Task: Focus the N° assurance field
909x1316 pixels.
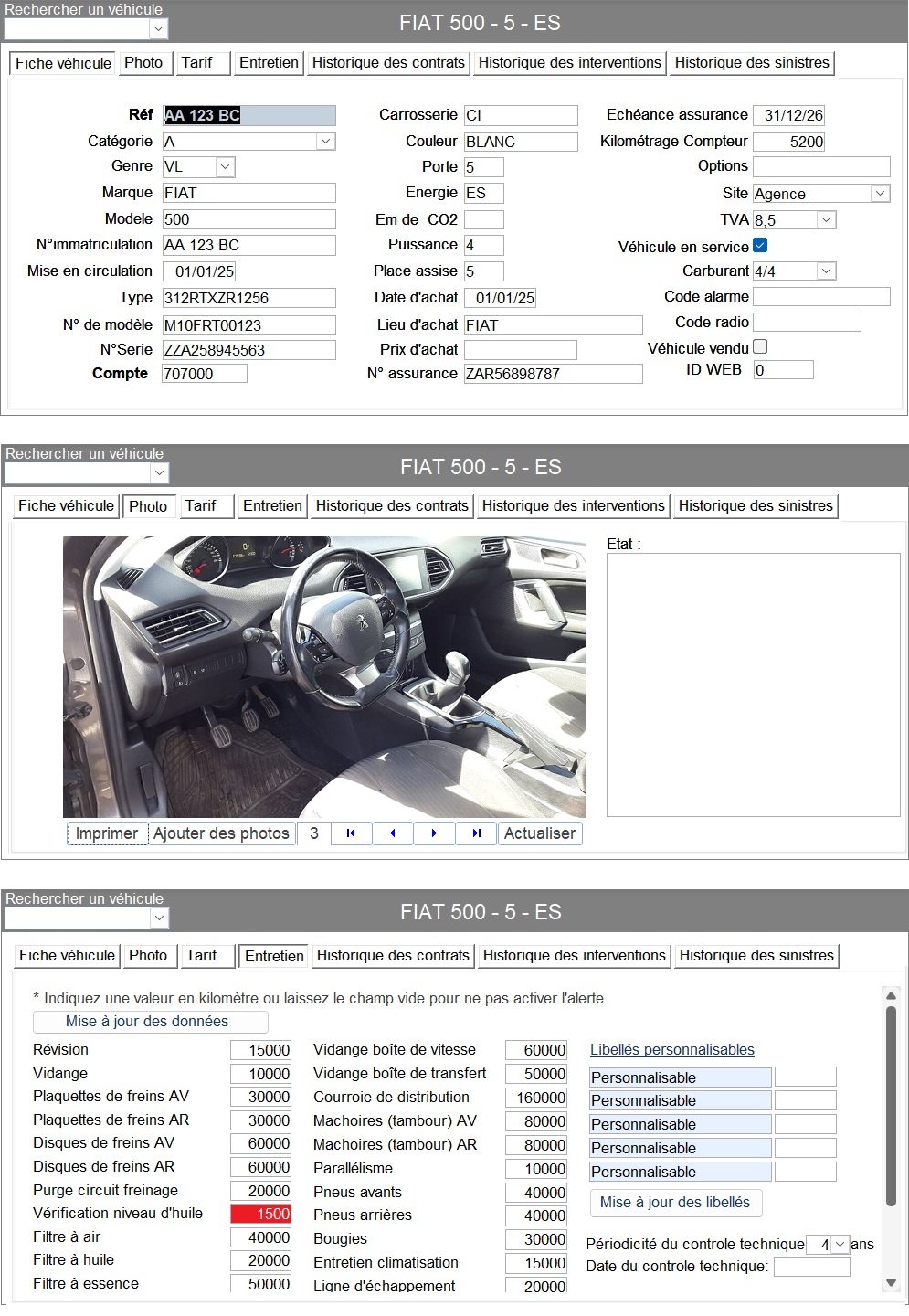Action: tap(554, 374)
